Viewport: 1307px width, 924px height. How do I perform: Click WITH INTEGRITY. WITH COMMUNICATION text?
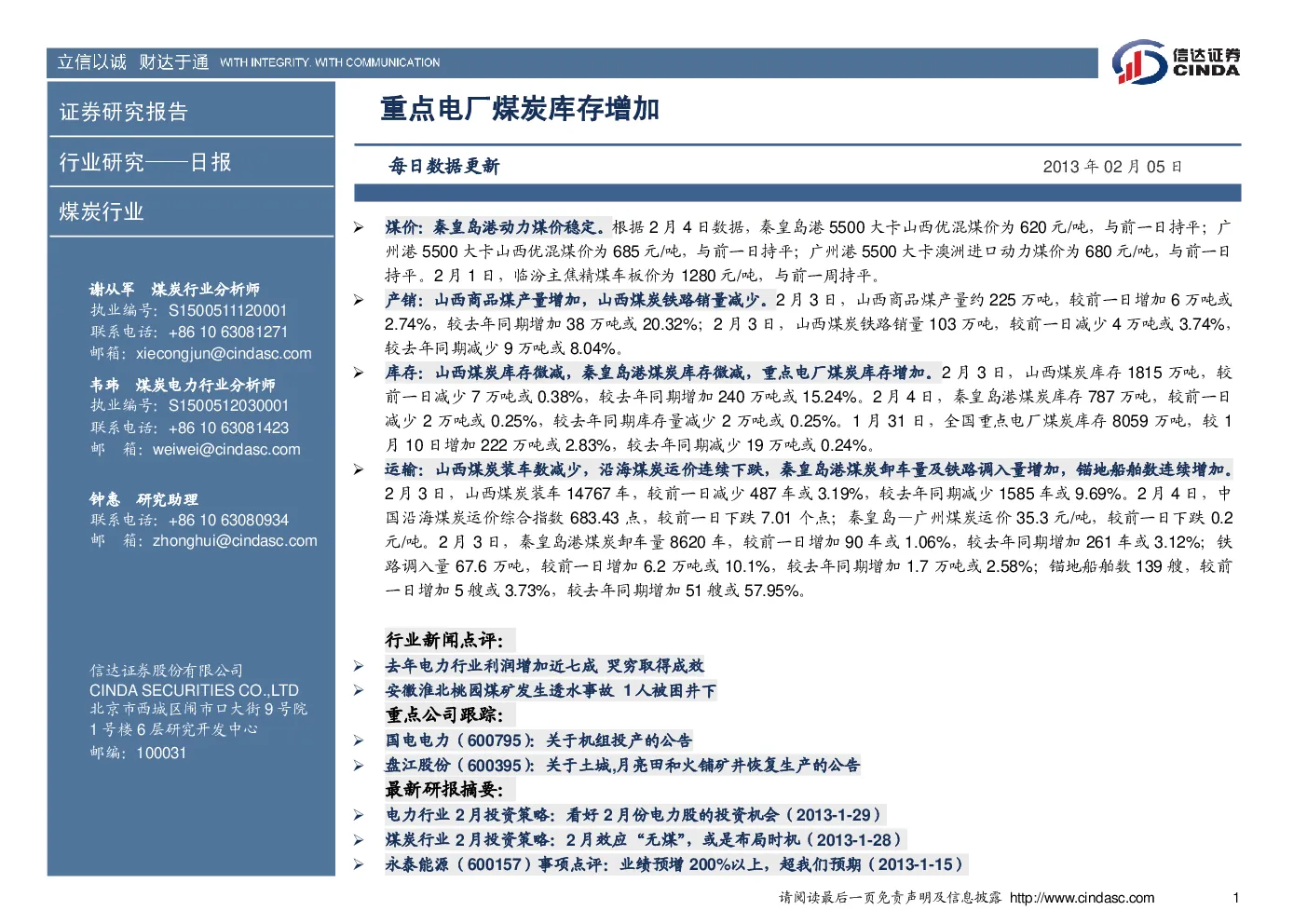coord(330,62)
